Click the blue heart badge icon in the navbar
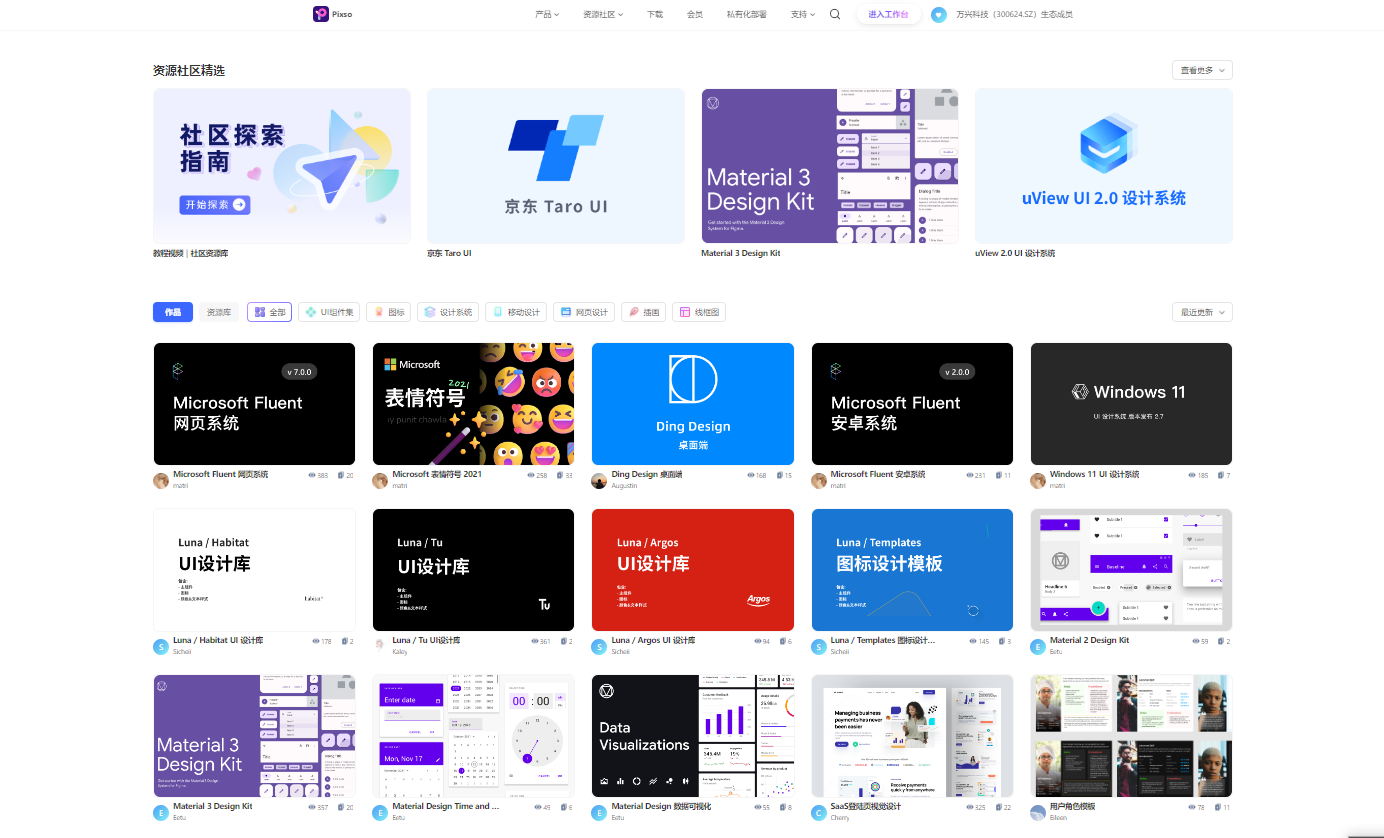Viewport: 1384px width, 838px height. (x=938, y=14)
